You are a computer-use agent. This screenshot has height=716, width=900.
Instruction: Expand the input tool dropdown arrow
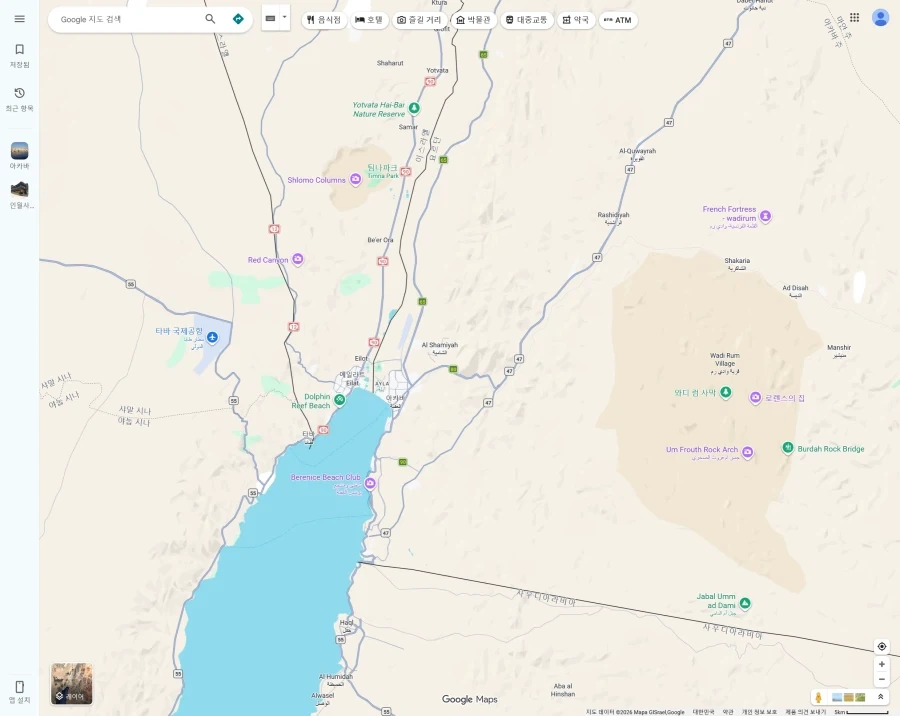284,17
